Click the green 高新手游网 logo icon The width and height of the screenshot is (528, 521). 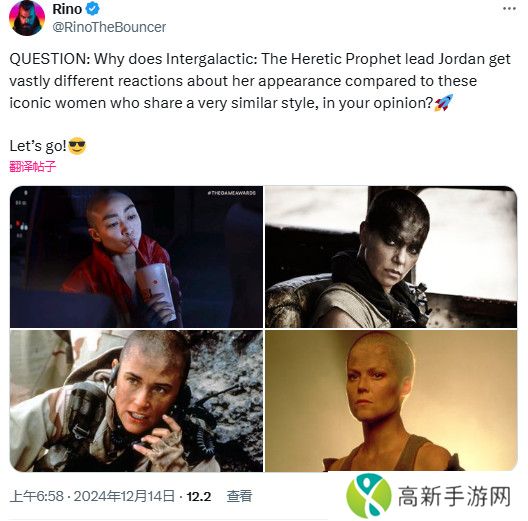point(369,495)
